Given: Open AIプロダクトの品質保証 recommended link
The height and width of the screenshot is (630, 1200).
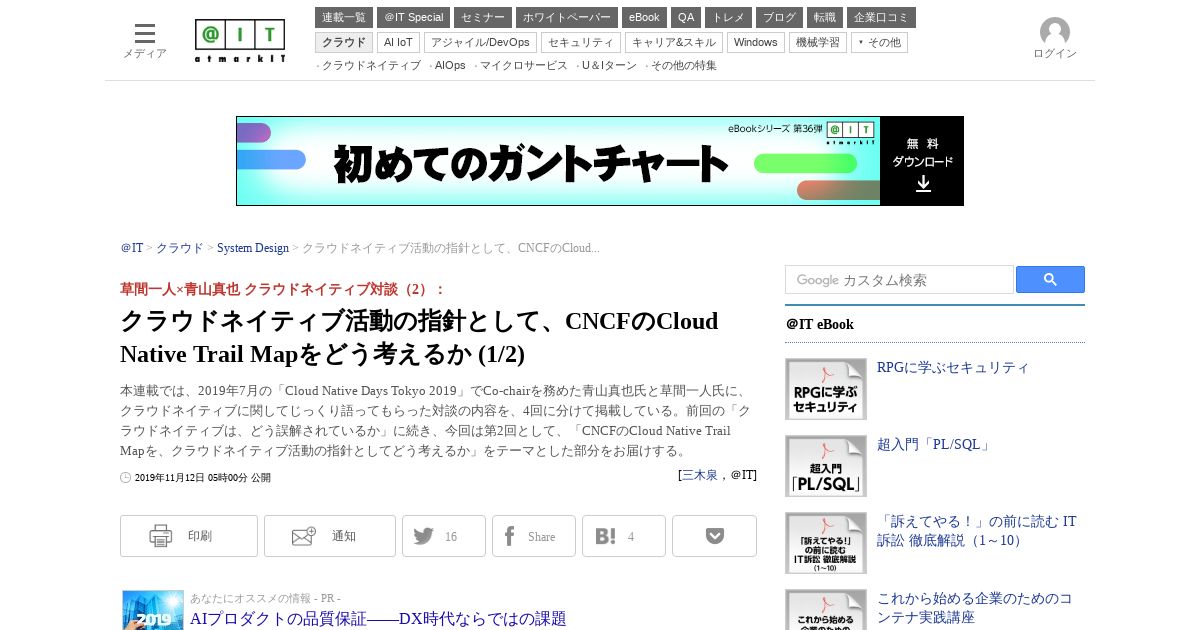Looking at the screenshot, I should pos(378,619).
